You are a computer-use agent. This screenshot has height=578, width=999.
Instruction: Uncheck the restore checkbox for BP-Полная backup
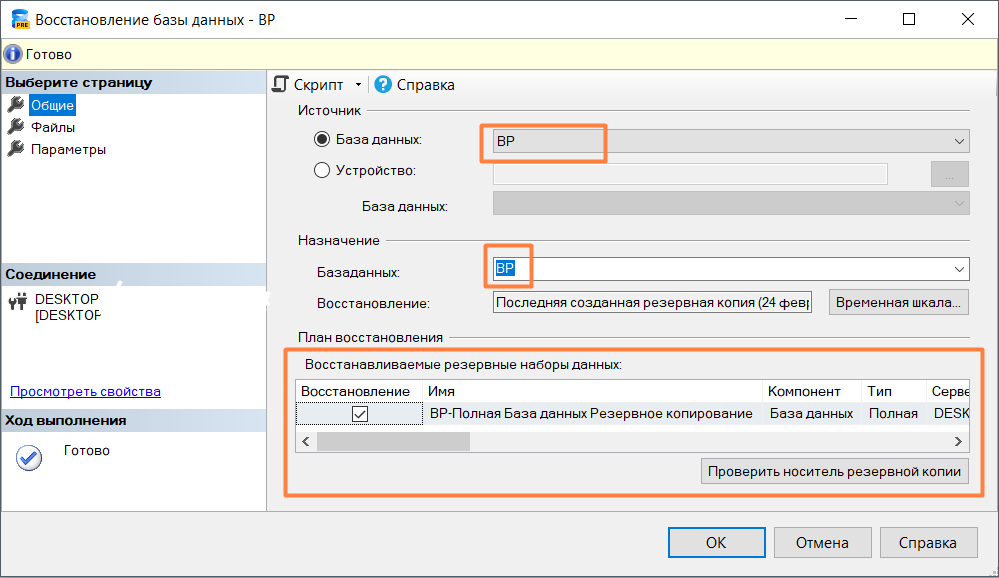coord(359,414)
